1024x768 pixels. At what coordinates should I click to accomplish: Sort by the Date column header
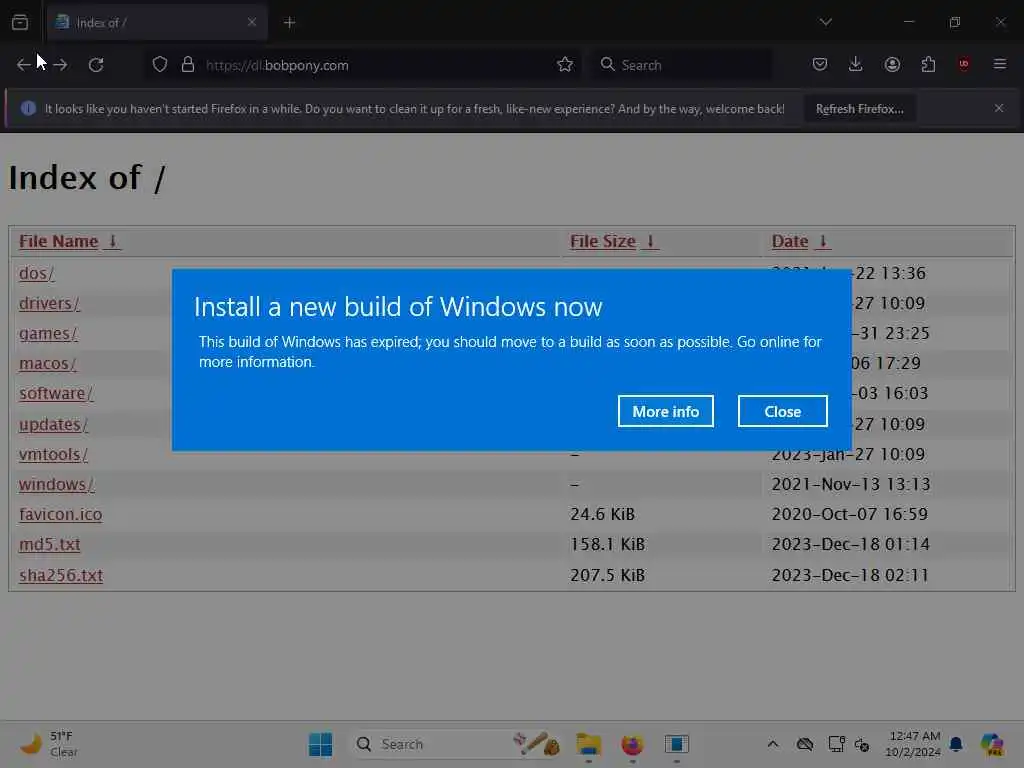click(790, 242)
